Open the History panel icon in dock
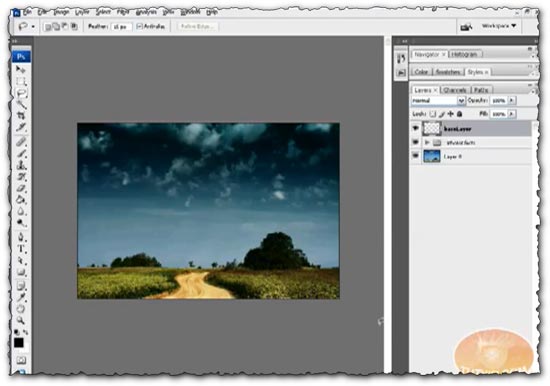Viewport: 550px width, 386px height. pyautogui.click(x=401, y=59)
